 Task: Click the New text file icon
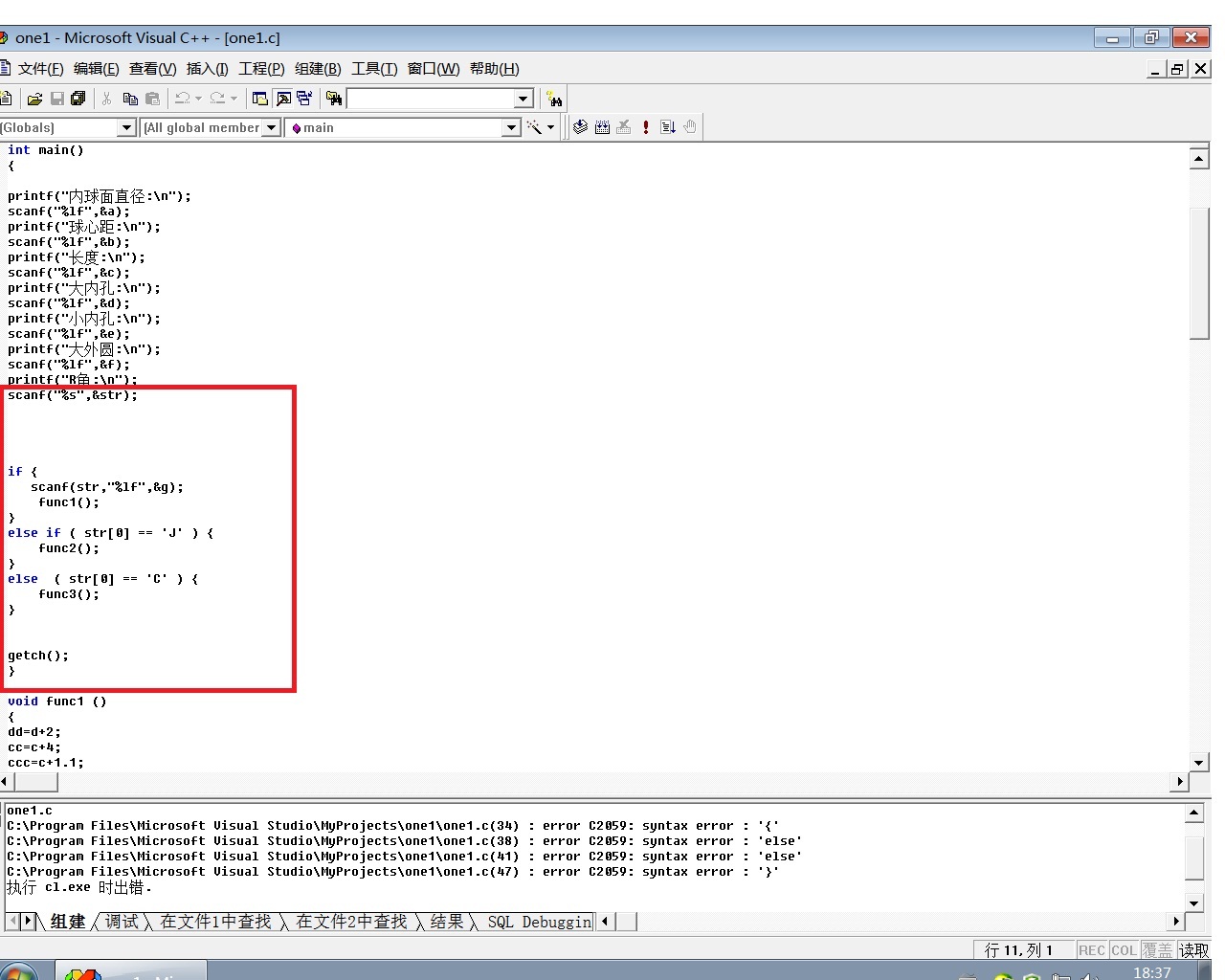click(x=6, y=99)
